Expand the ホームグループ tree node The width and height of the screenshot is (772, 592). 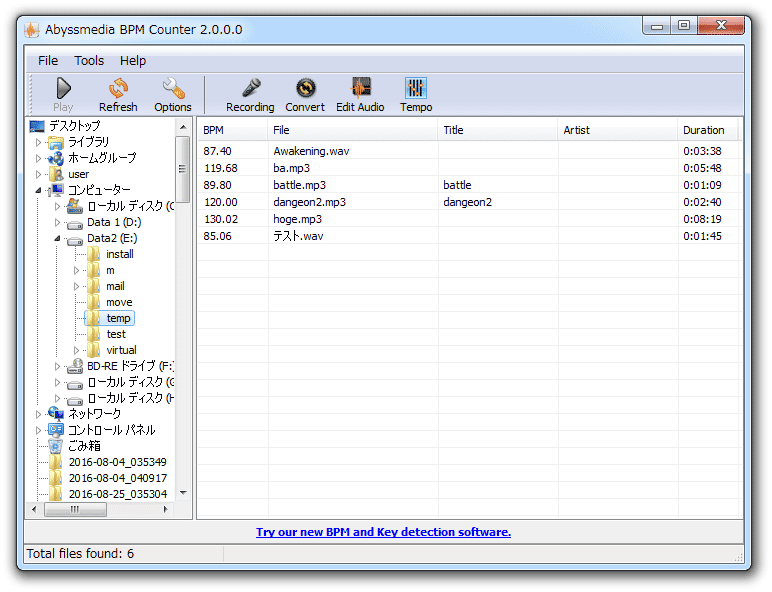38,159
